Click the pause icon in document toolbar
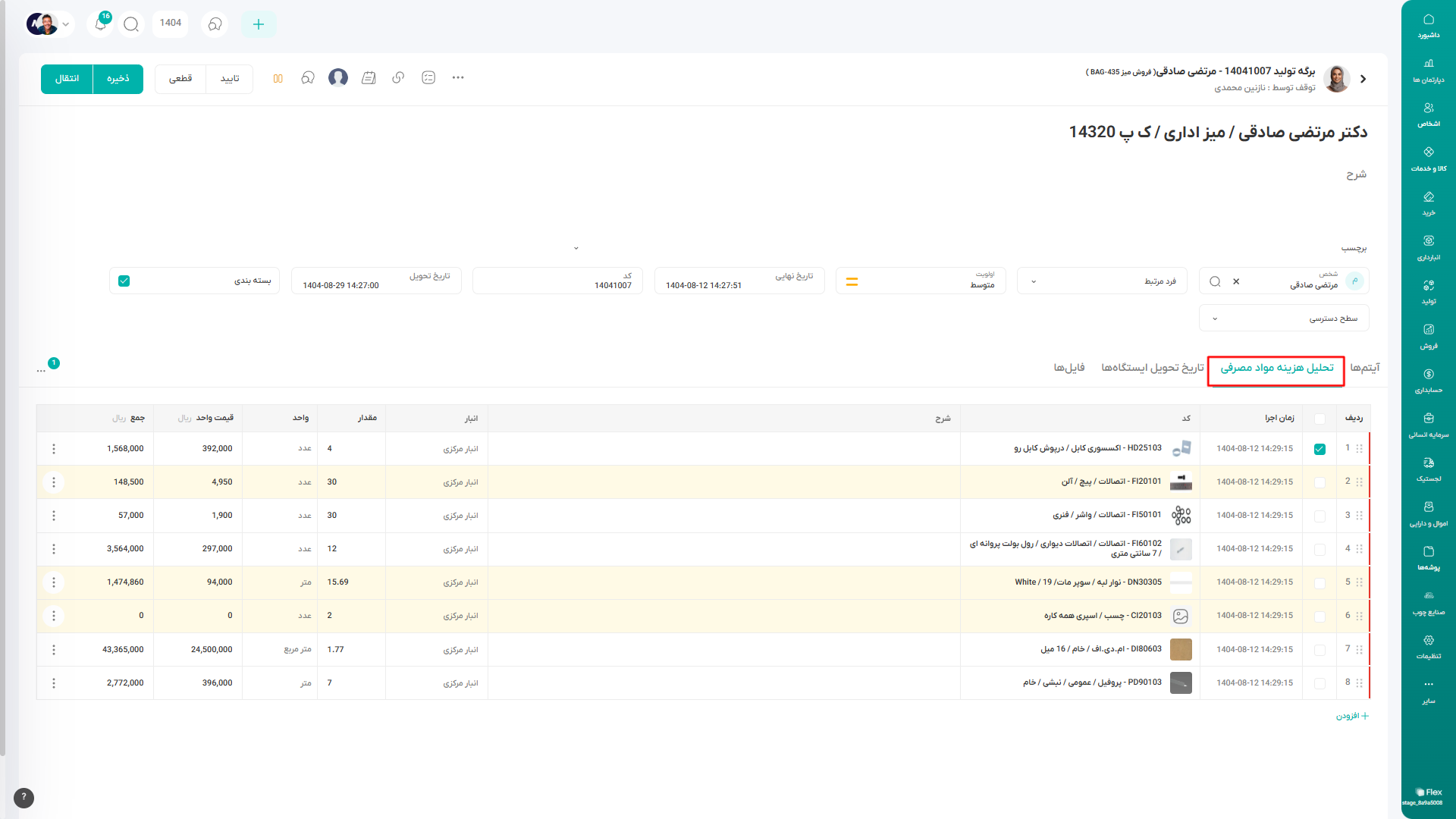Screen dimensions: 1456x819 coord(278,78)
